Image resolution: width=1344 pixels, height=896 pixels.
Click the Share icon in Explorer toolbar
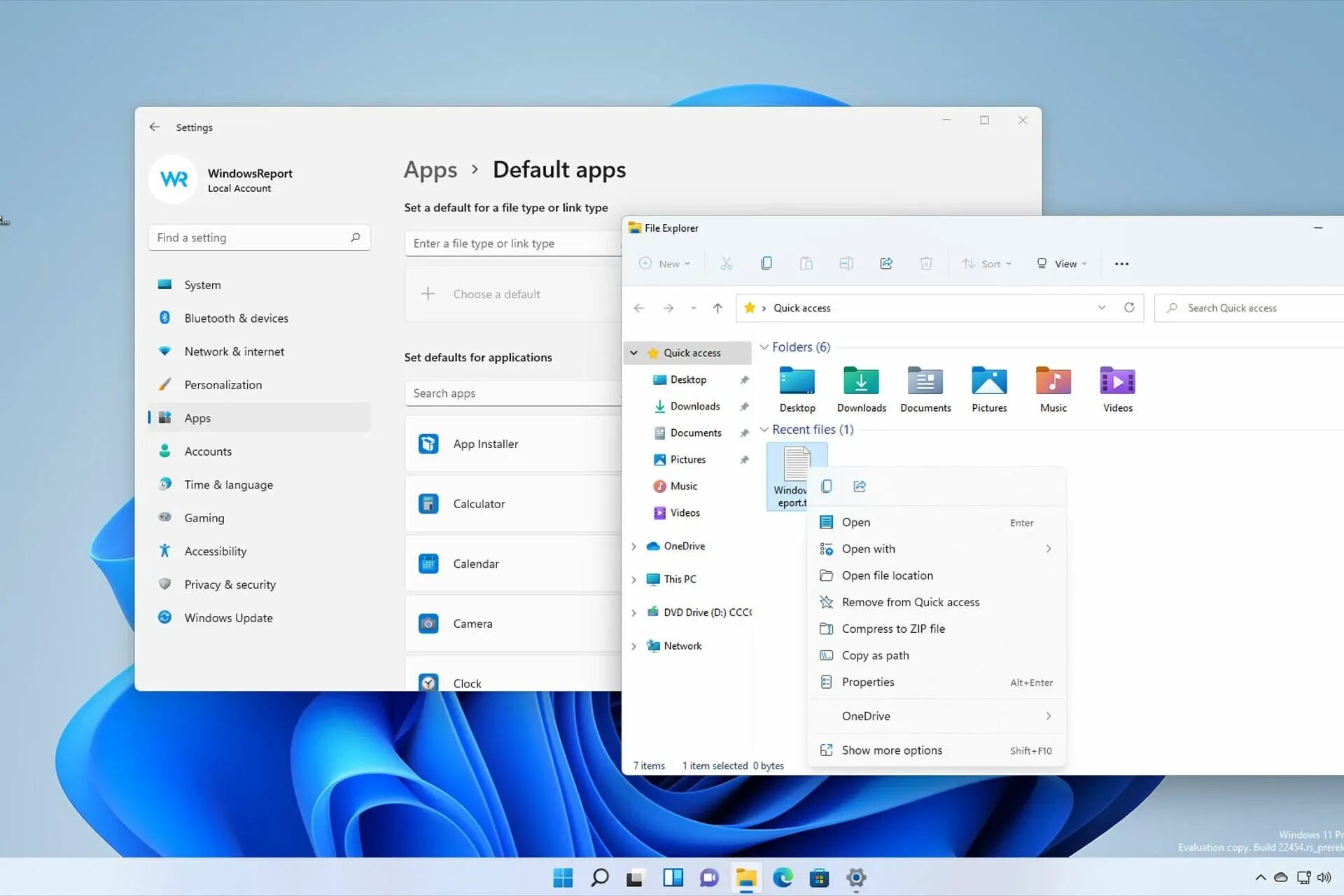(886, 263)
